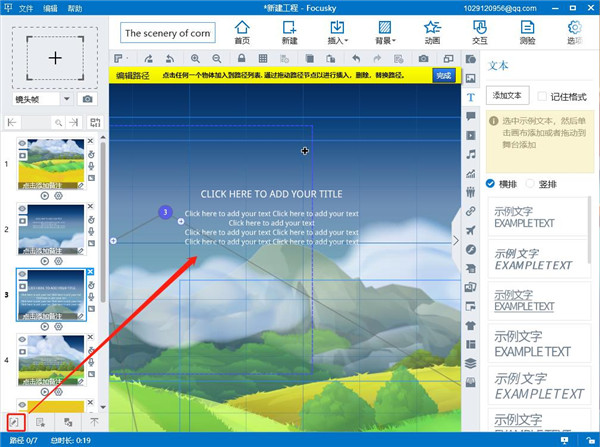Toggle visibility eye on frame 1
The image size is (600, 447).
pyautogui.click(x=23, y=143)
